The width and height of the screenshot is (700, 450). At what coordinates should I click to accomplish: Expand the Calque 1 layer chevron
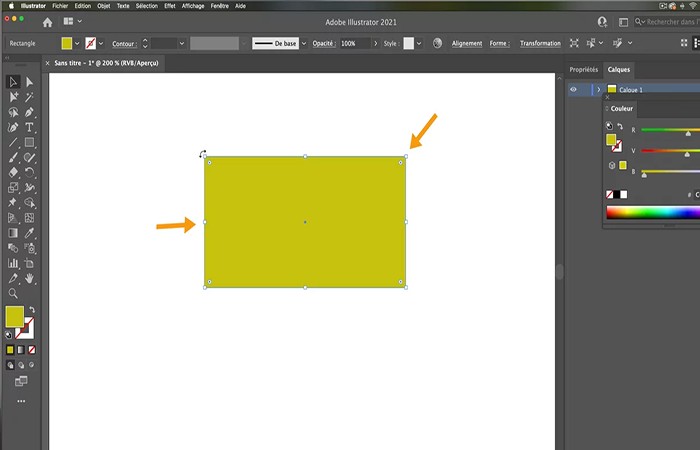pyautogui.click(x=598, y=90)
